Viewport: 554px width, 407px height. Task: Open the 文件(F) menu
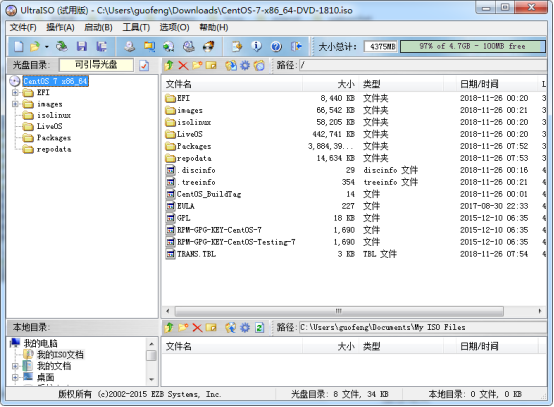pos(23,27)
